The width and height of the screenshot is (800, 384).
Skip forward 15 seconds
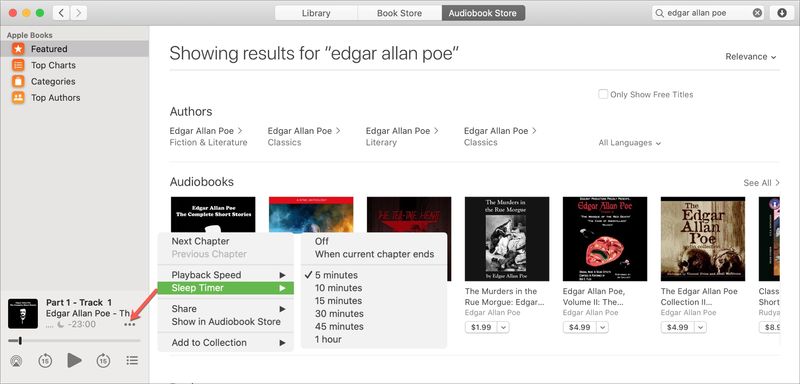point(104,361)
